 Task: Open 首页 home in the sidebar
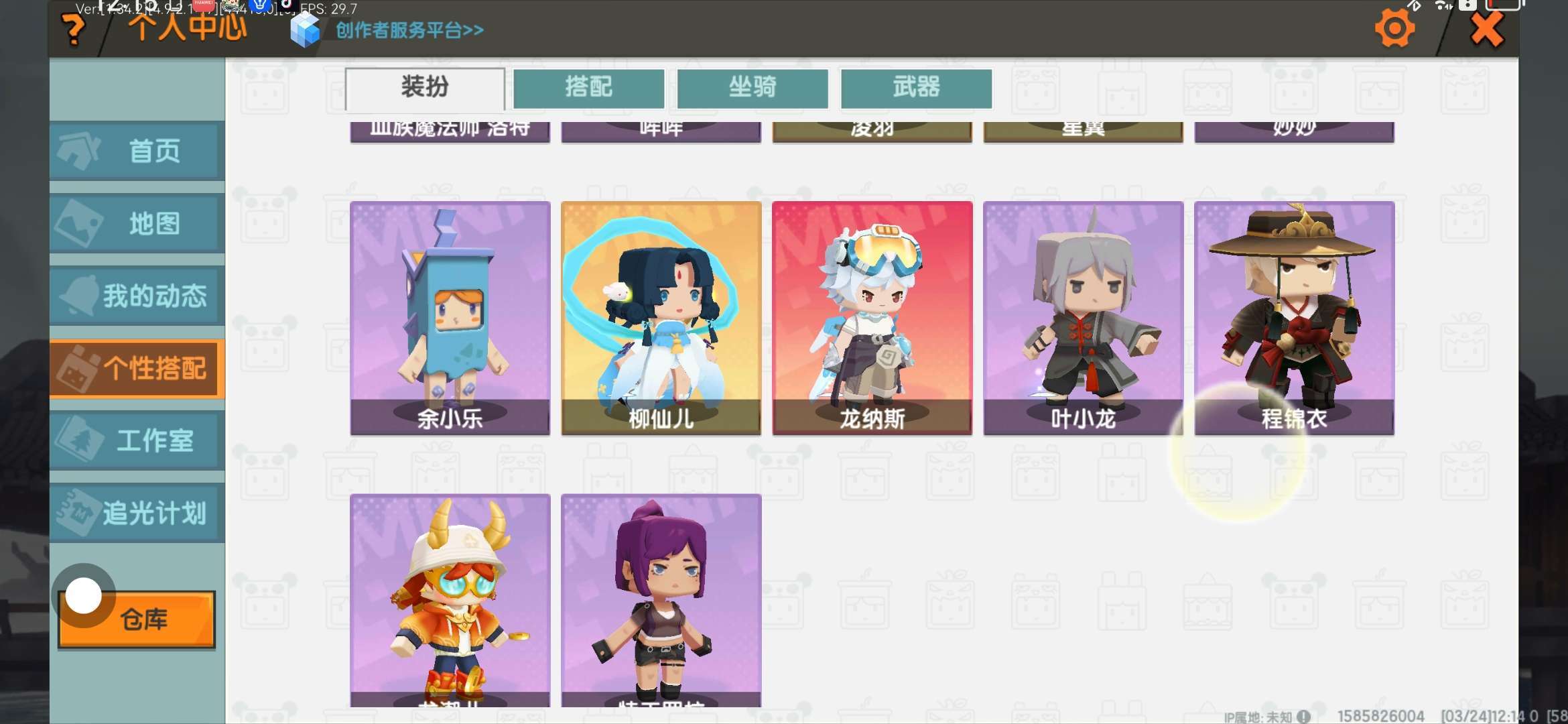click(137, 151)
